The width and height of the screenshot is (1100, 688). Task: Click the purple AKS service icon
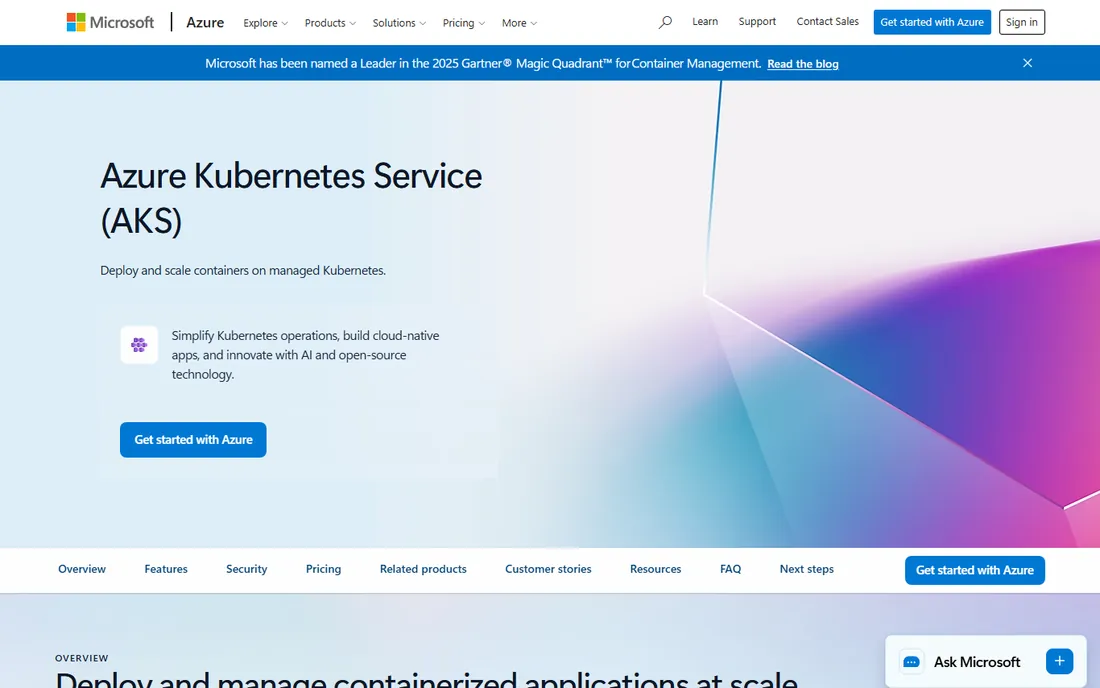pos(139,344)
